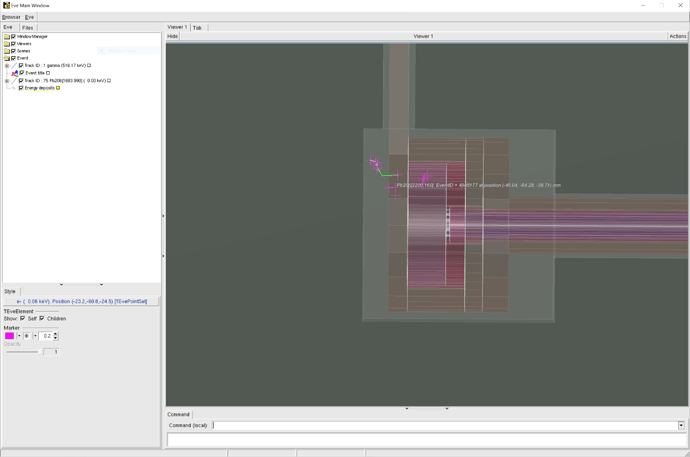Click the Viewer 1 title bar button
The width and height of the screenshot is (690, 457).
[423, 37]
